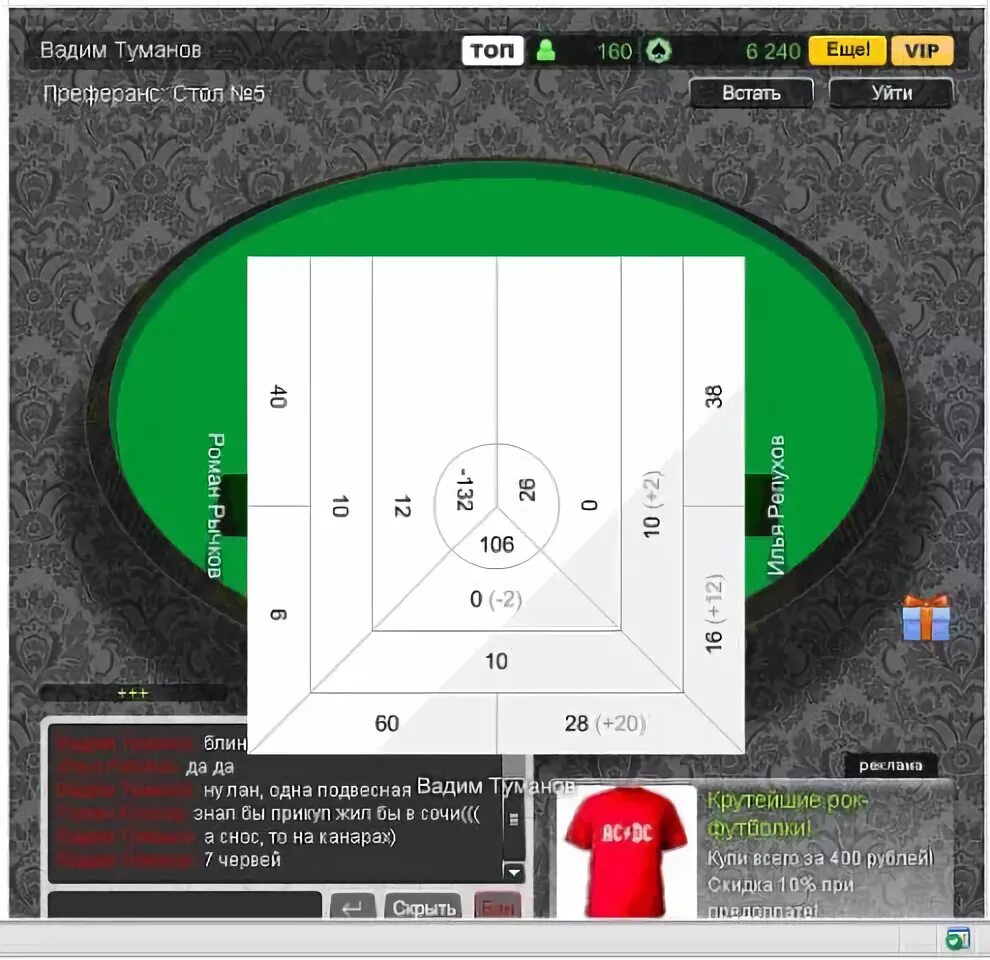
Task: Open the VIP section
Action: pyautogui.click(x=922, y=51)
